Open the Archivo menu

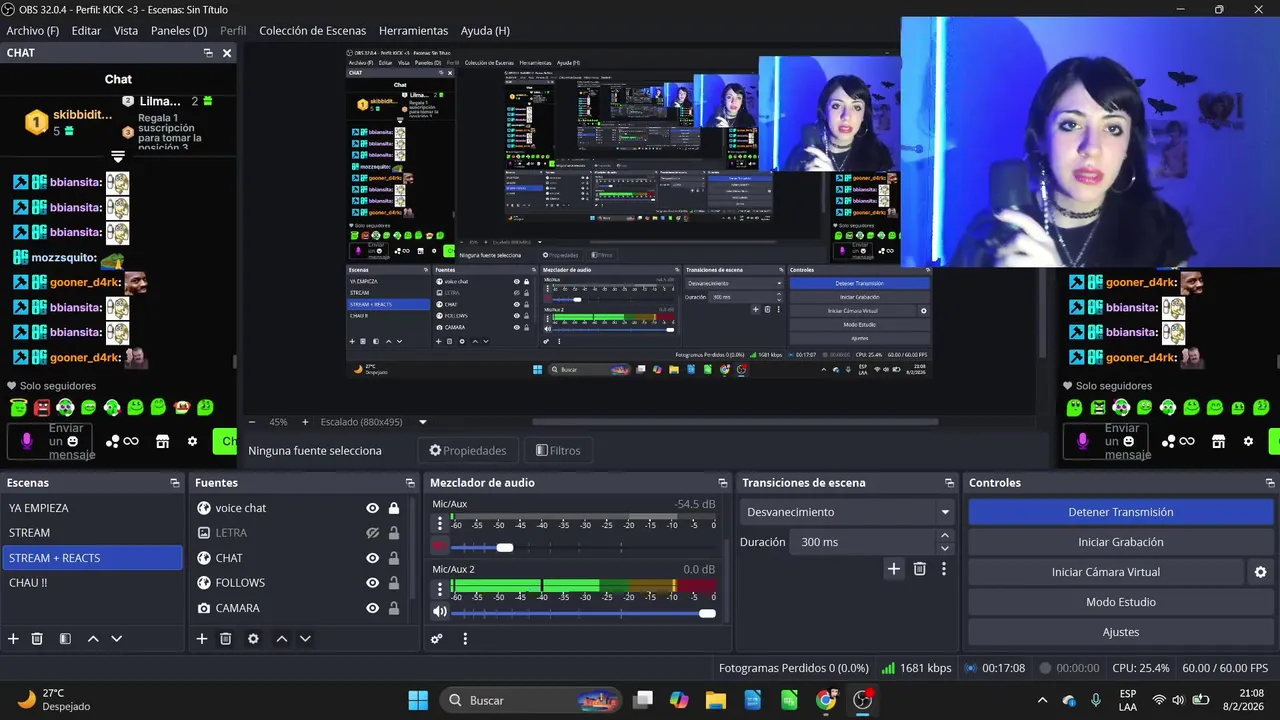click(x=33, y=30)
